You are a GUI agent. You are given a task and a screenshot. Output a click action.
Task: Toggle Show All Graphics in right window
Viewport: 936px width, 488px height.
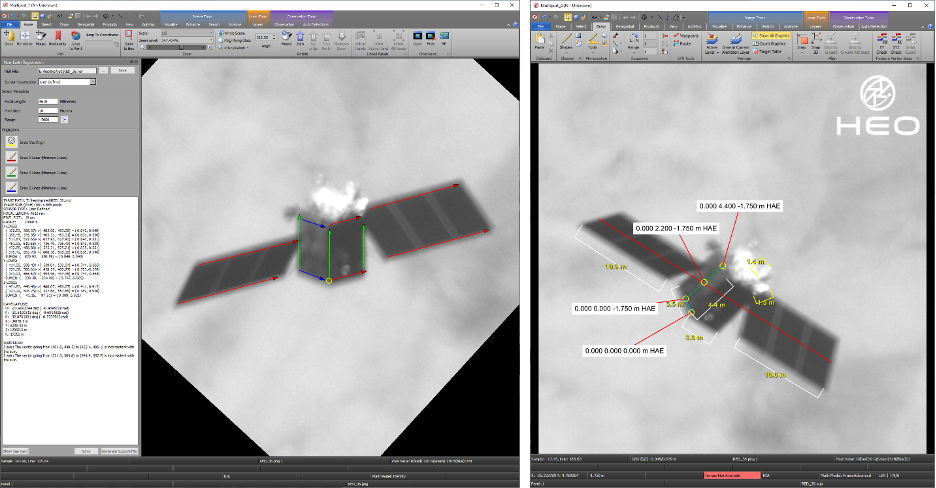771,36
